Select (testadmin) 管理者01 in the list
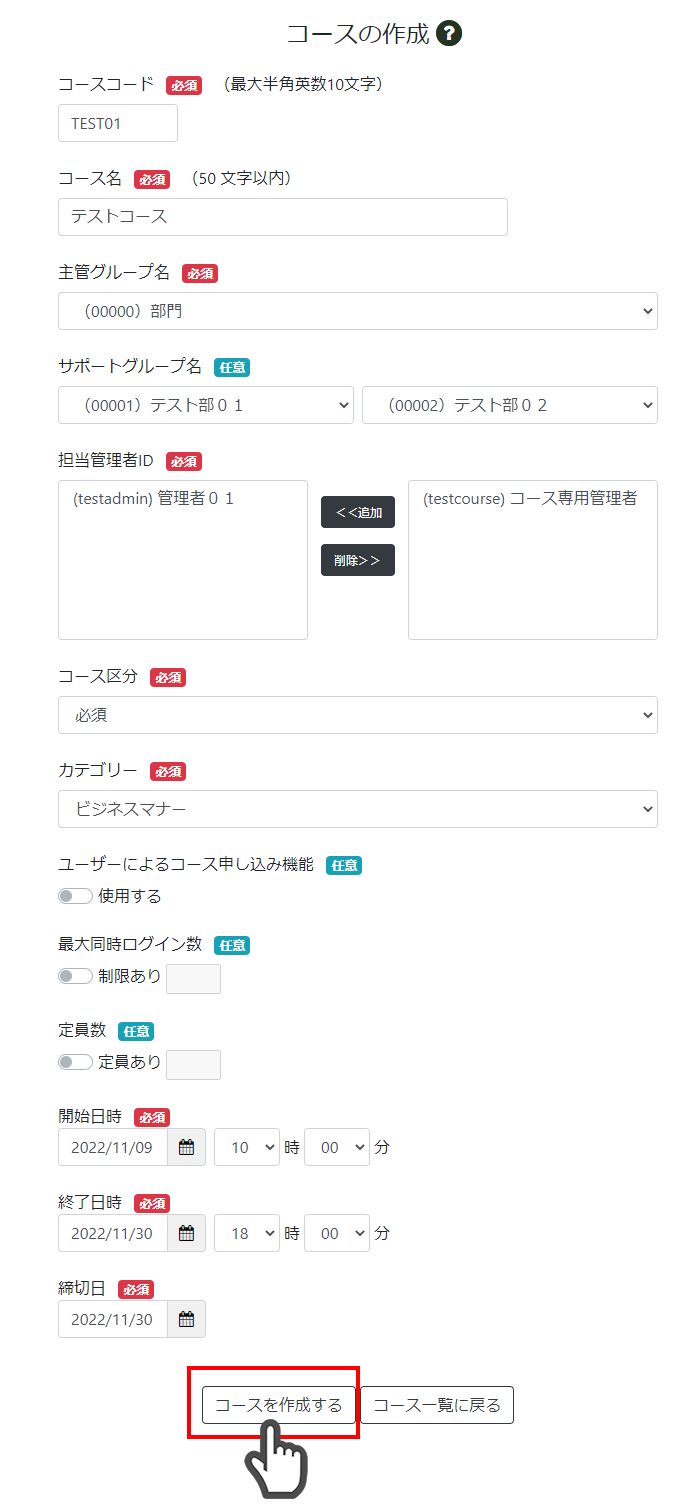Image resolution: width=700 pixels, height=1504 pixels. [x=153, y=499]
